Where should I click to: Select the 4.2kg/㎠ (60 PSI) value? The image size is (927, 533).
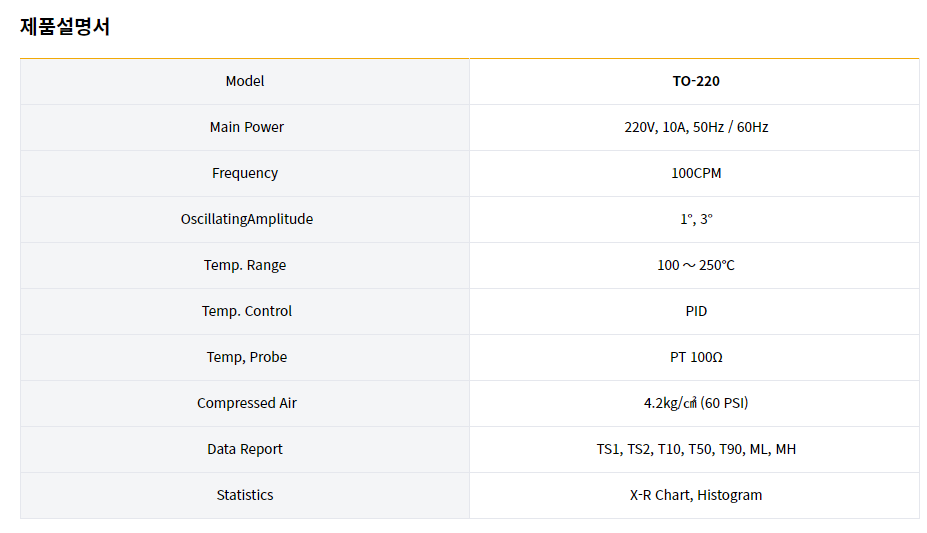click(696, 403)
